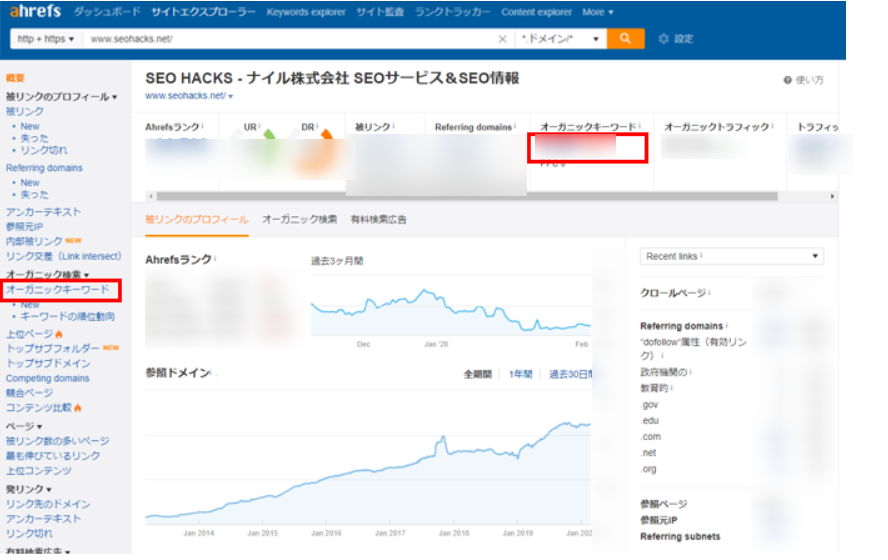Screen dimensions: 888x560
Task: Click the info icon beside Ahrefsランク metric
Action: (202, 126)
